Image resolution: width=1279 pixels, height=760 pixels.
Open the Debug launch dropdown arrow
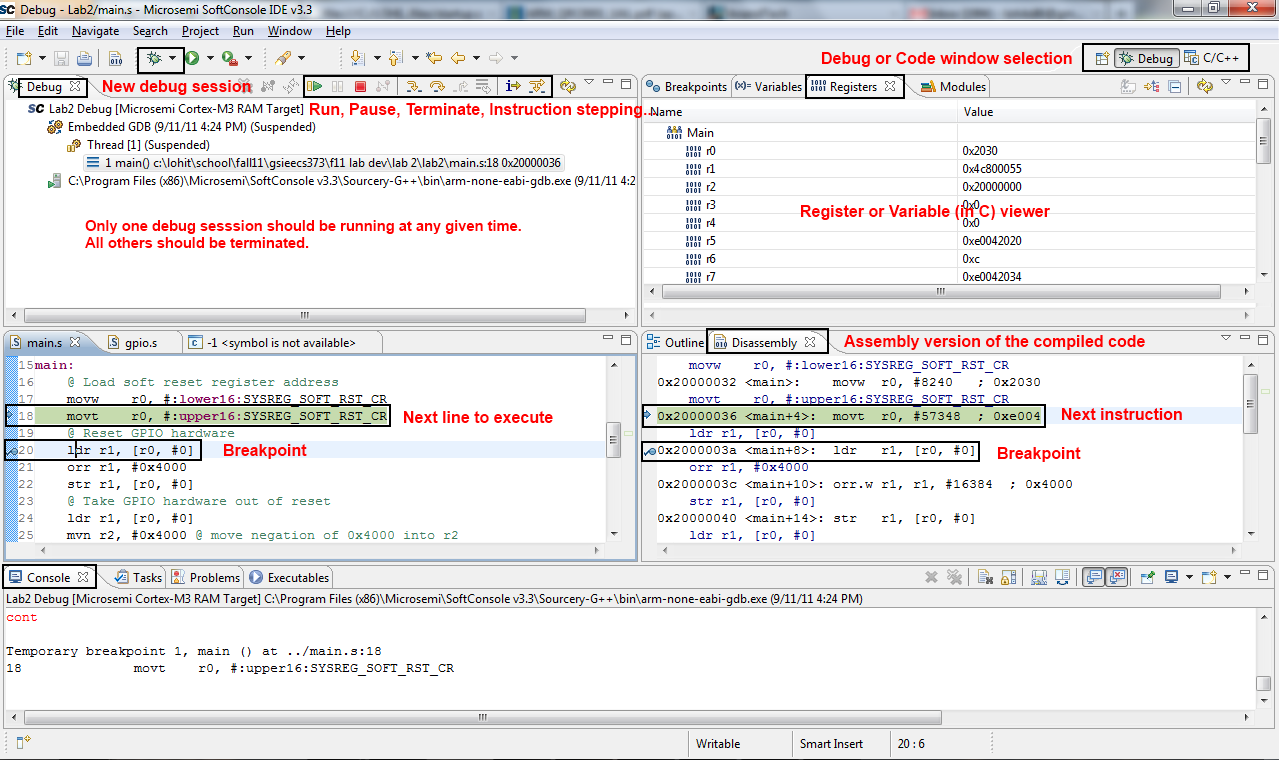[x=173, y=58]
